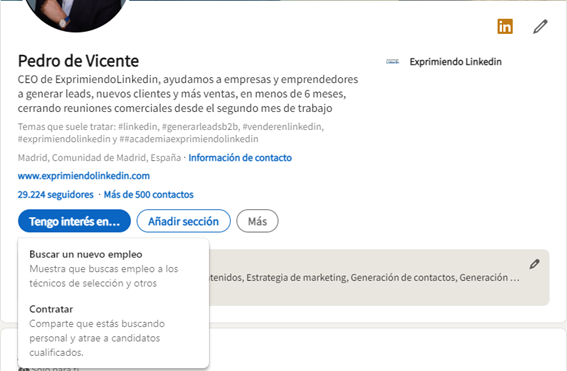Click the orange LinkedIn badge icon
This screenshot has width=567, height=371.
click(x=505, y=26)
